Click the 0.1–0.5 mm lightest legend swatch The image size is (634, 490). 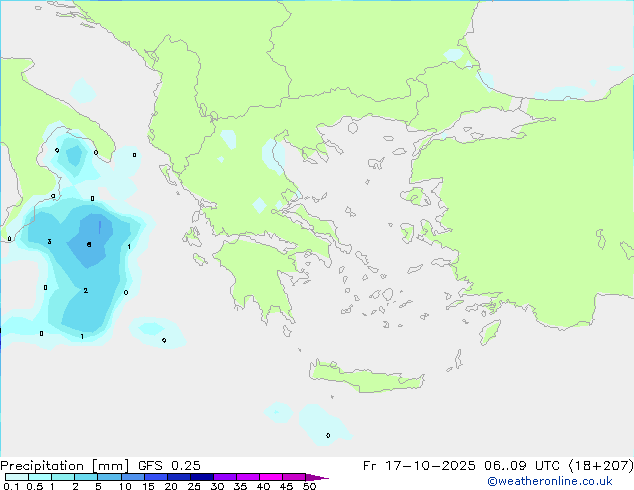tap(17, 477)
